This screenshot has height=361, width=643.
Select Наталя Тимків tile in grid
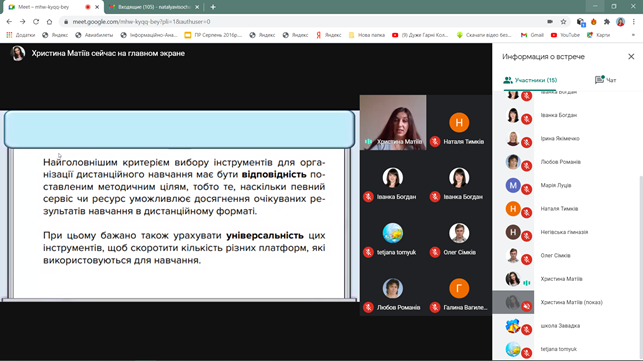coord(459,122)
